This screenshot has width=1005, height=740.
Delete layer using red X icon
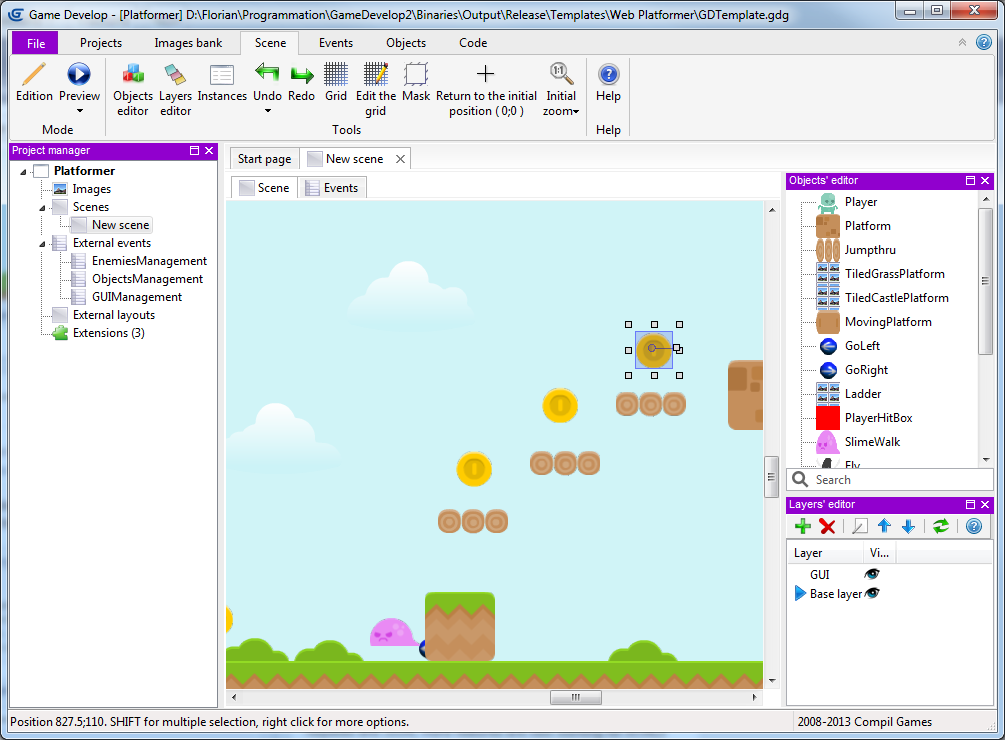[x=827, y=526]
